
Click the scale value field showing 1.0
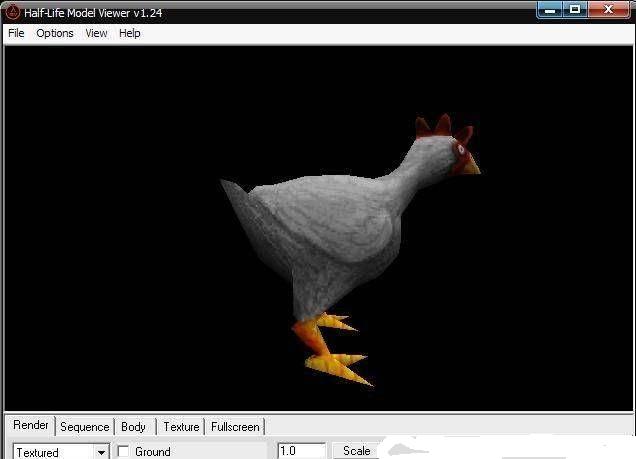pyautogui.click(x=301, y=451)
